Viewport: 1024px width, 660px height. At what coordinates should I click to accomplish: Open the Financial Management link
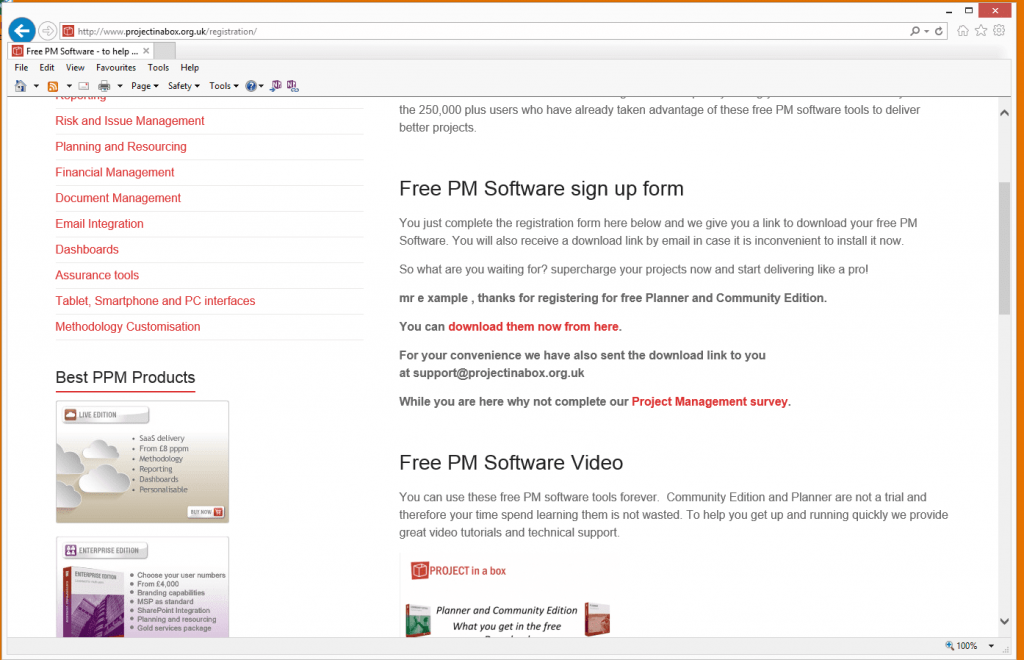(x=114, y=172)
